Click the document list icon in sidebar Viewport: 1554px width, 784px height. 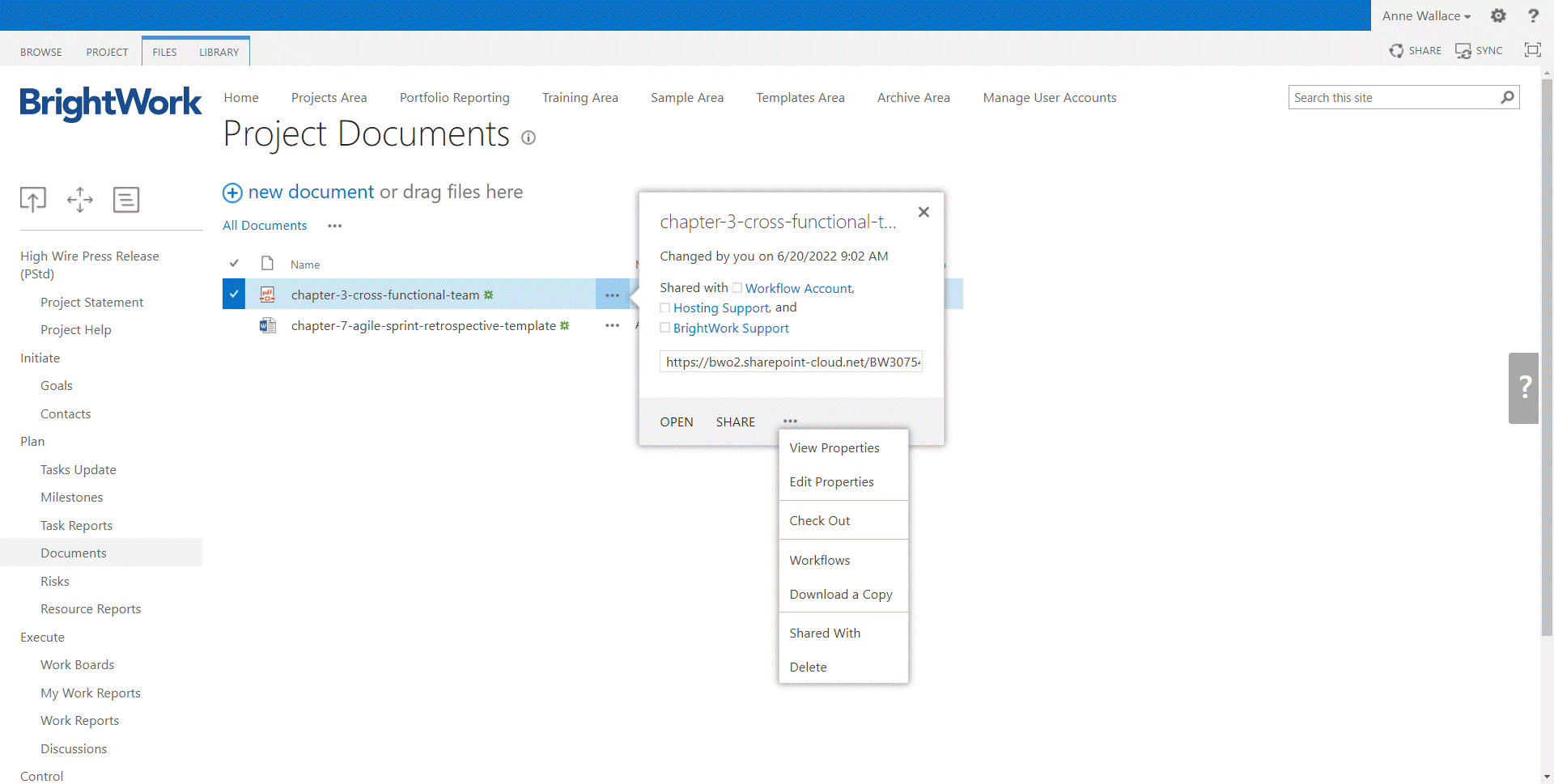[126, 199]
